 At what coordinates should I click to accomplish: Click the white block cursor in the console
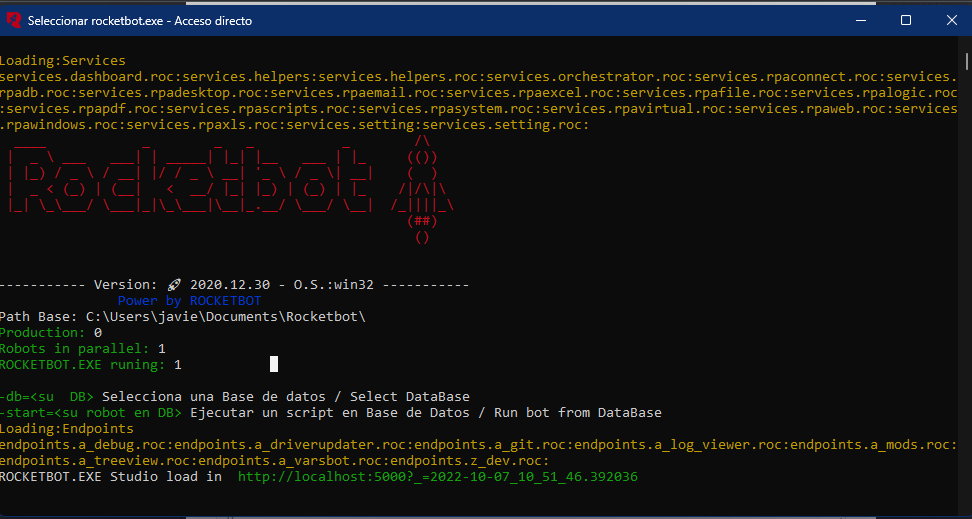(x=274, y=364)
